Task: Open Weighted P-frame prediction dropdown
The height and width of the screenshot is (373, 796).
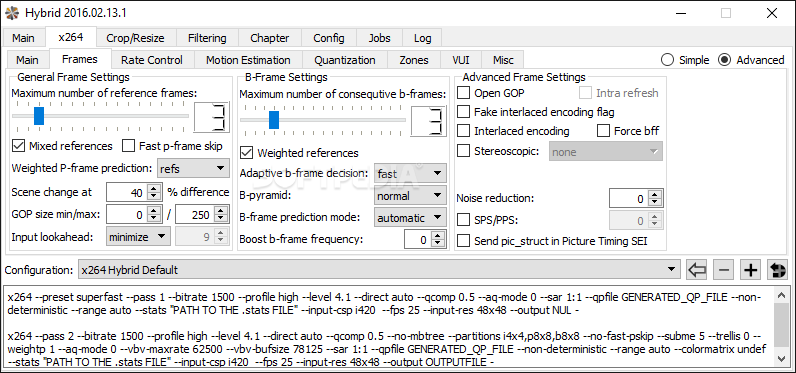Action: (193, 168)
